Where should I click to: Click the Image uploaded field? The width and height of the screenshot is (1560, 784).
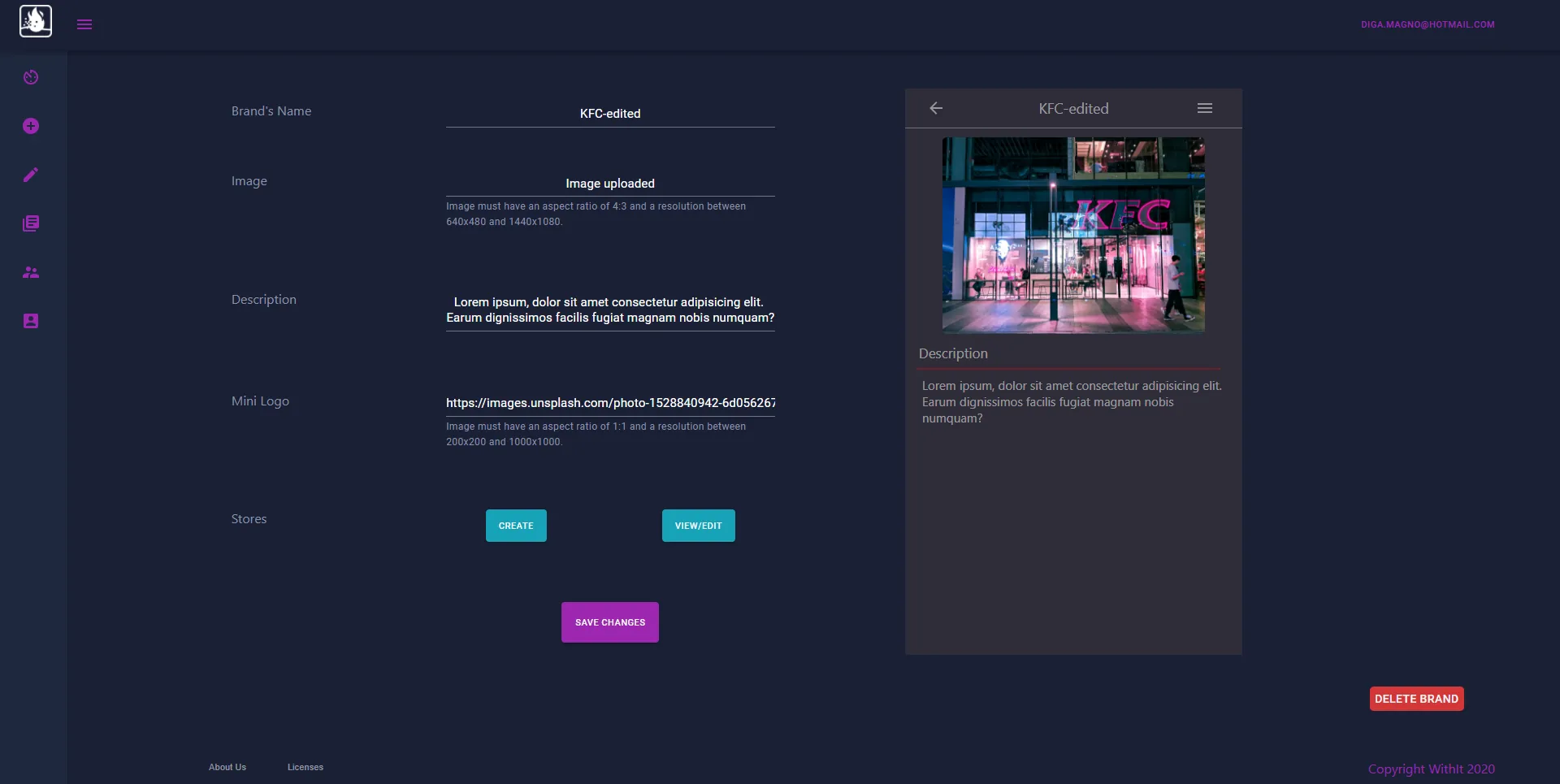tap(610, 184)
